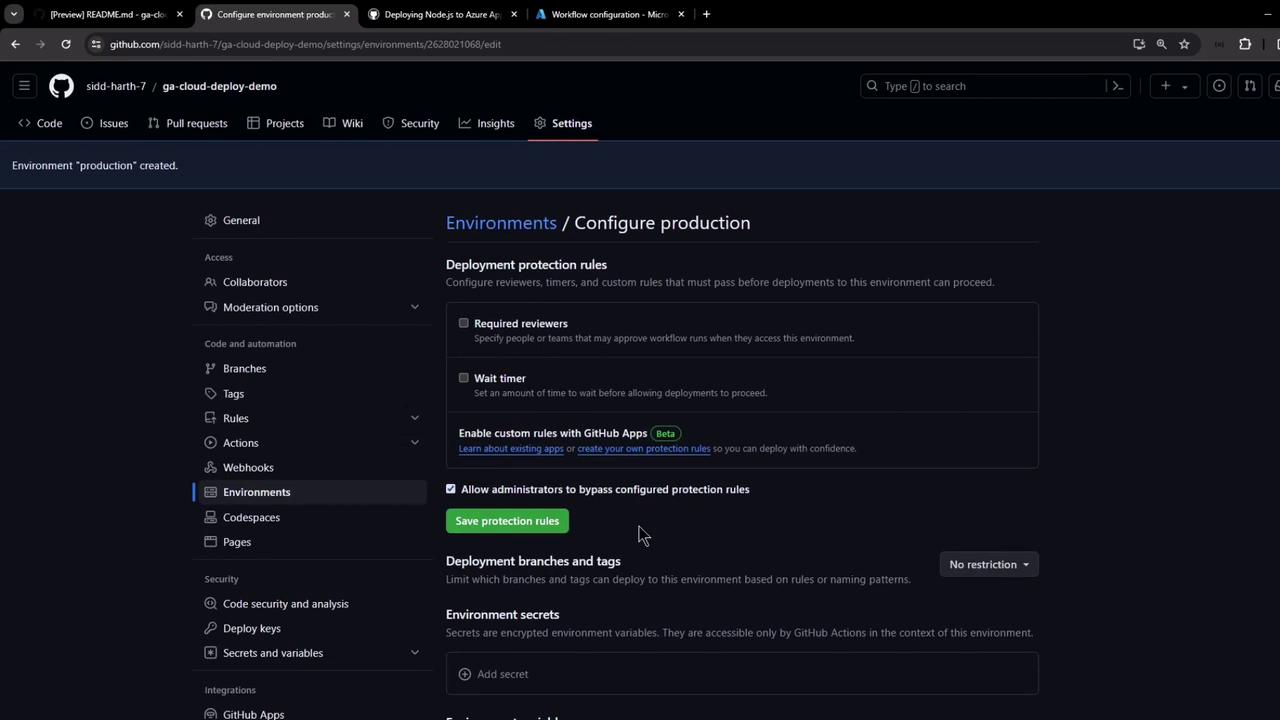Switch to the Pull requests tab
Image resolution: width=1280 pixels, height=720 pixels.
click(x=187, y=123)
